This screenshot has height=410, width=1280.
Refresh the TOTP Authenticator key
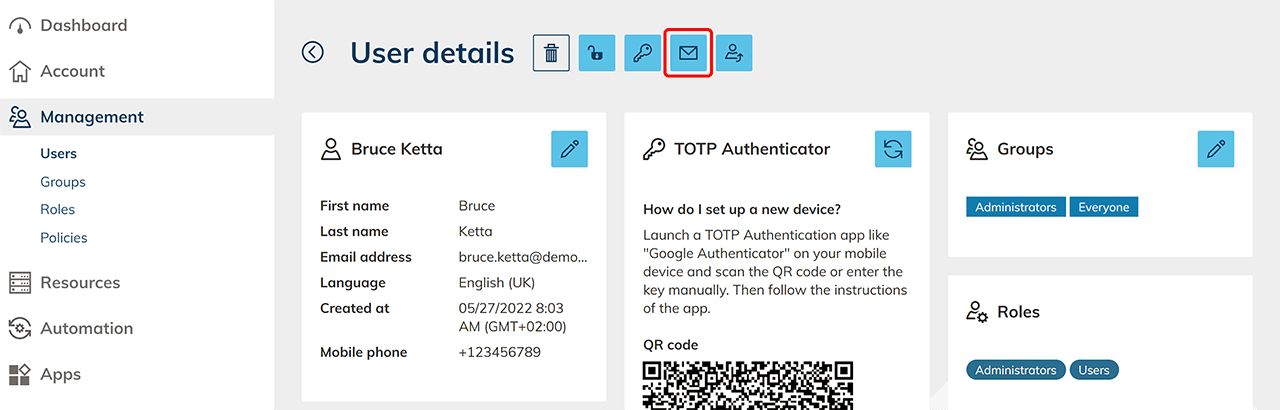pyautogui.click(x=893, y=149)
